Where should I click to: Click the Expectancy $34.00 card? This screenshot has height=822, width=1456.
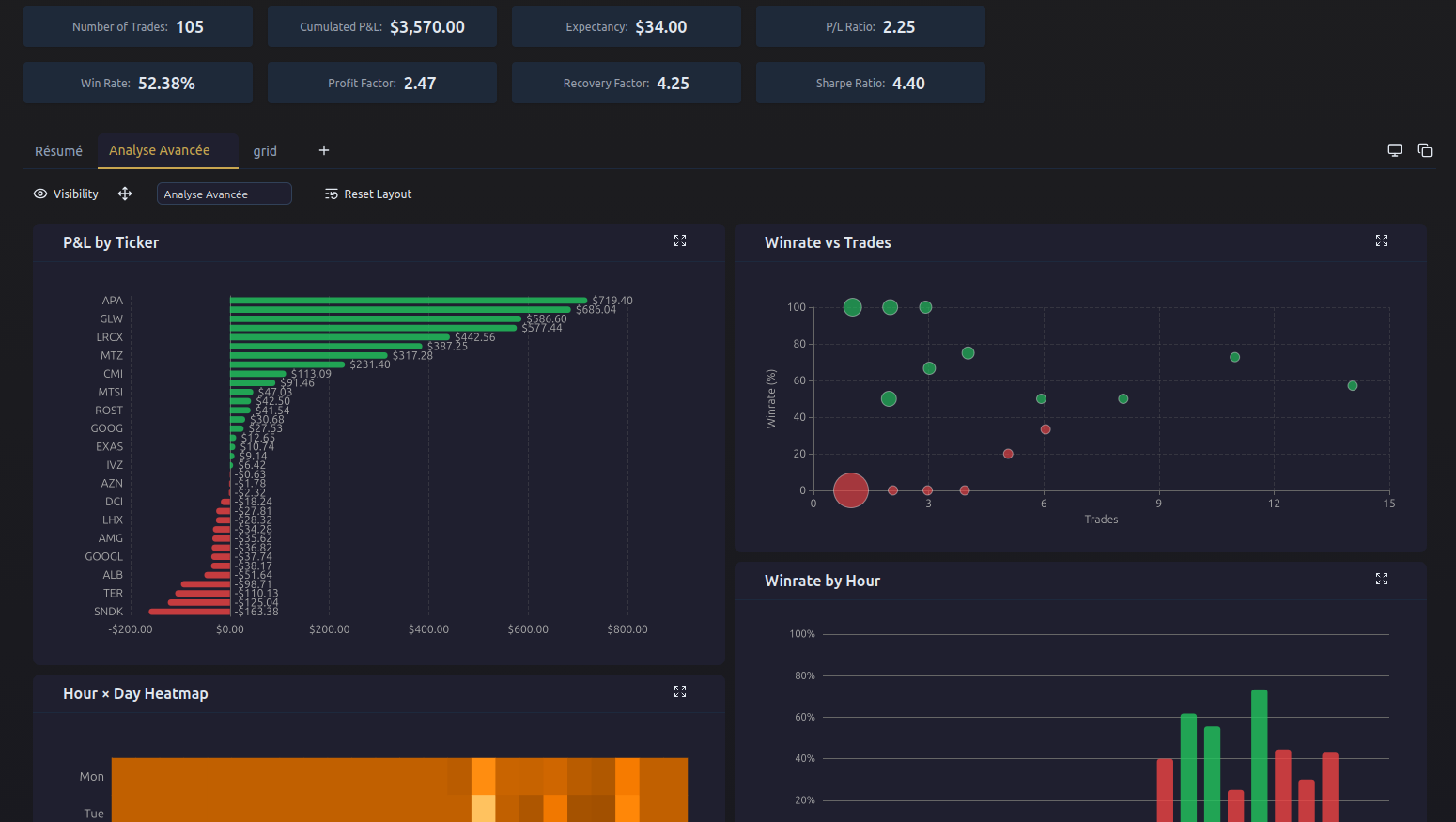point(627,26)
